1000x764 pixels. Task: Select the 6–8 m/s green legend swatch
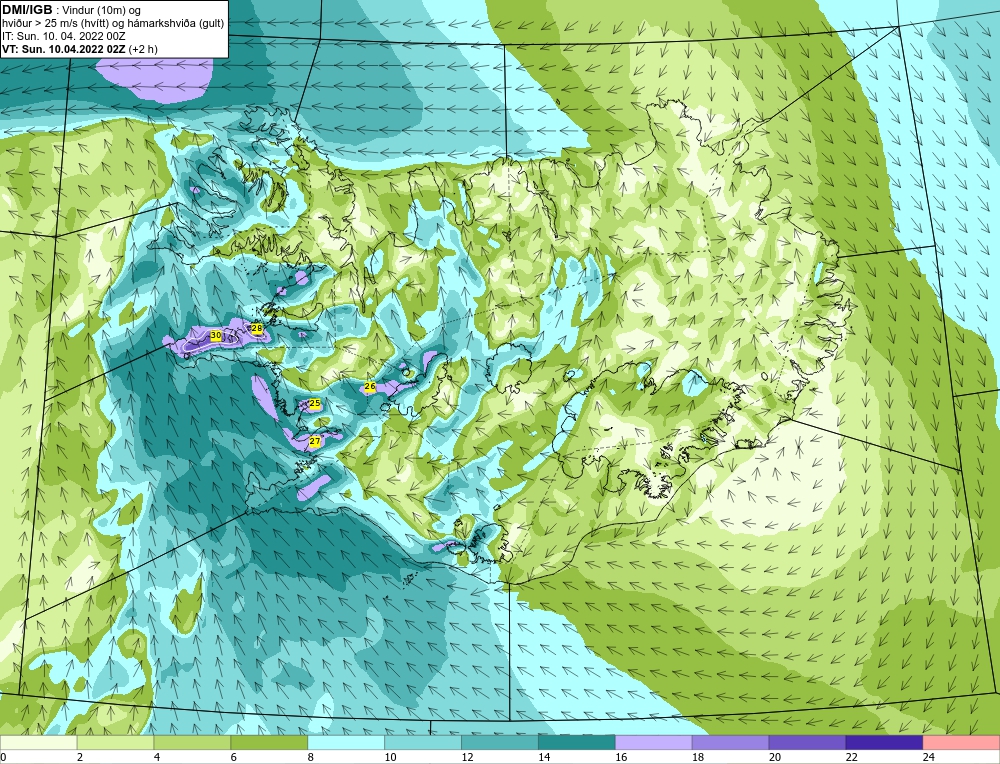269,742
